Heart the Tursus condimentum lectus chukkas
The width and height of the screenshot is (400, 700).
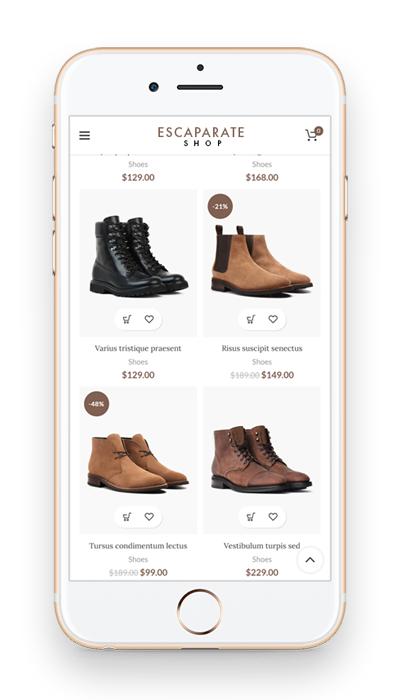149,517
